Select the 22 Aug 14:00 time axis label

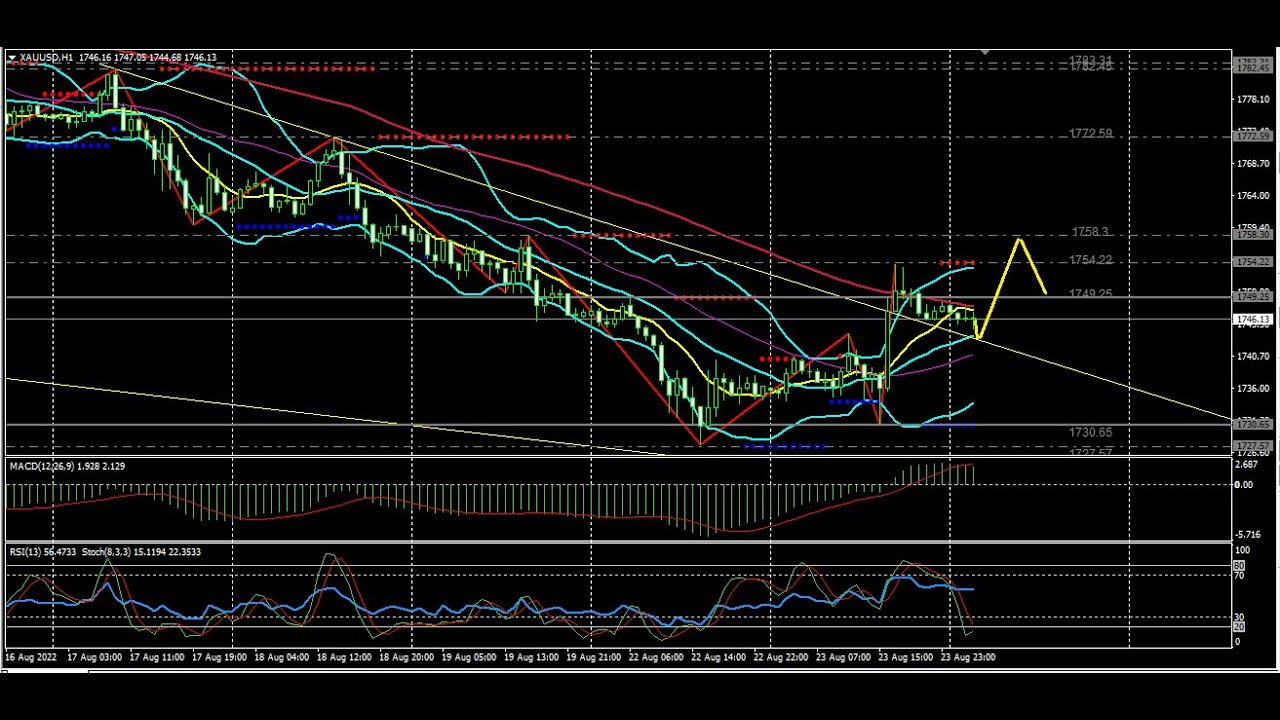click(718, 657)
